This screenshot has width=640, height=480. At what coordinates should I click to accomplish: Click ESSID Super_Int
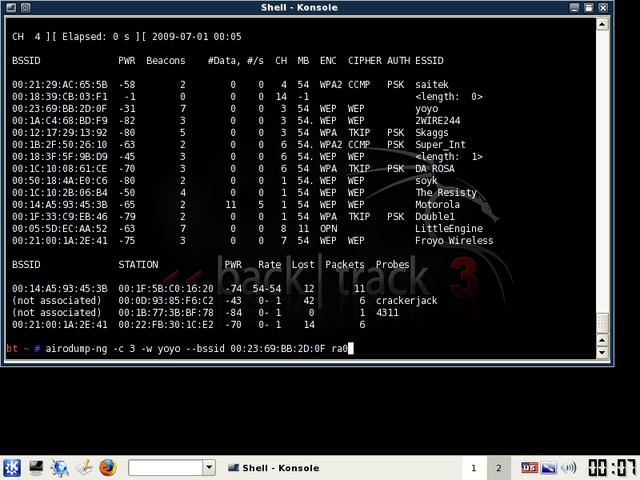pos(440,144)
